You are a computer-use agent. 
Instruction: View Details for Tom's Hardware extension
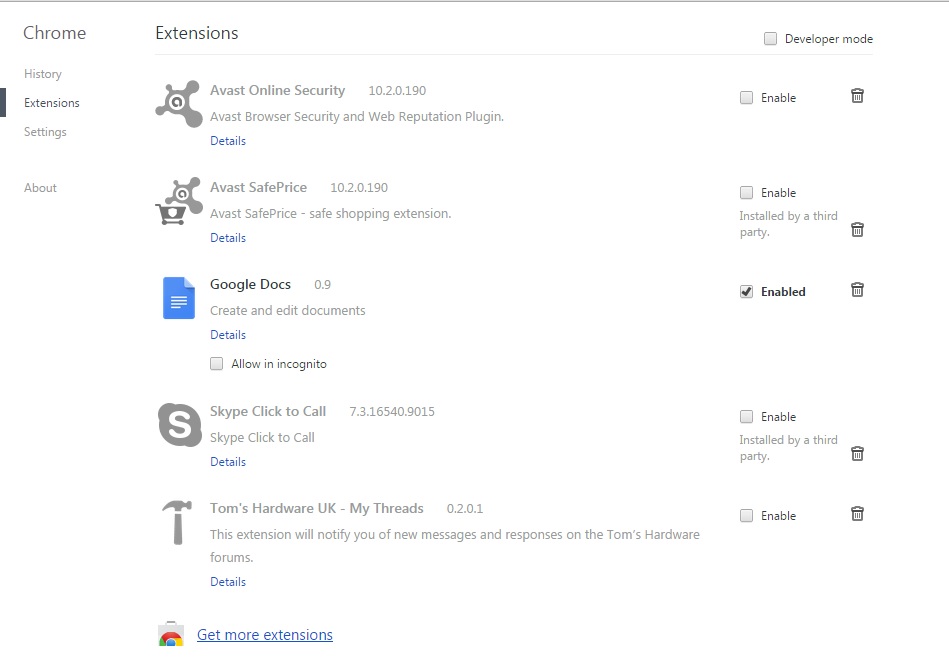click(228, 582)
